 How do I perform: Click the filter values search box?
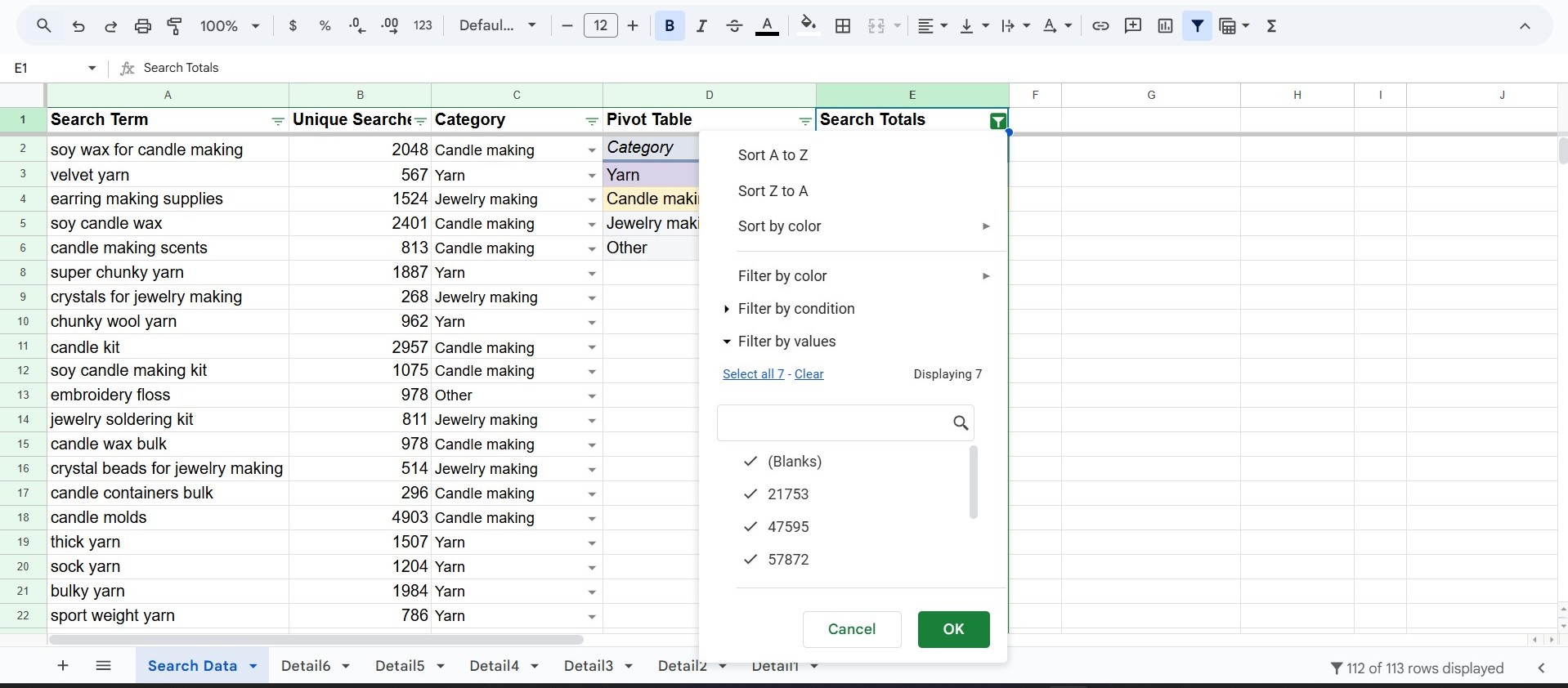pos(845,422)
